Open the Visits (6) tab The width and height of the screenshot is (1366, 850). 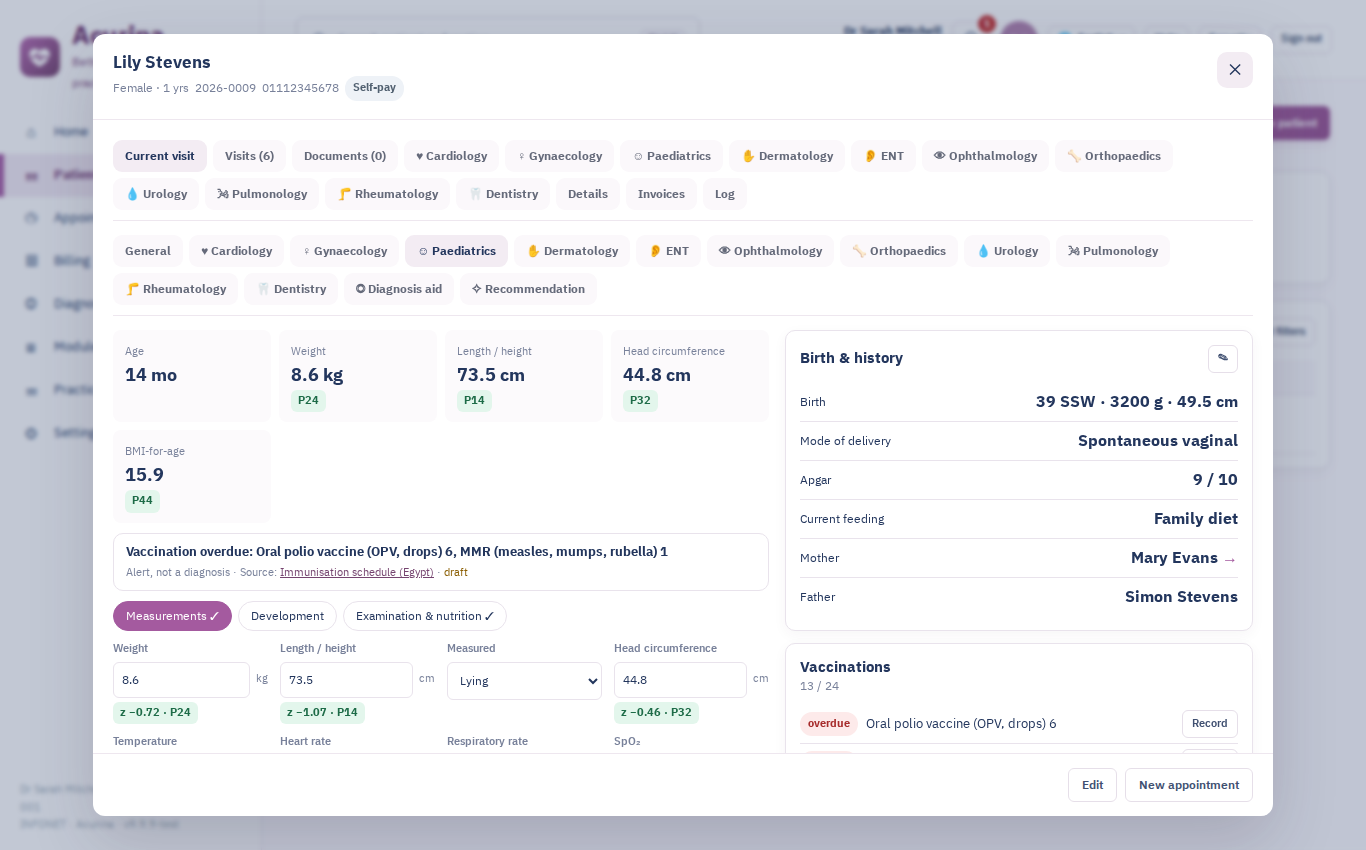[x=249, y=156]
